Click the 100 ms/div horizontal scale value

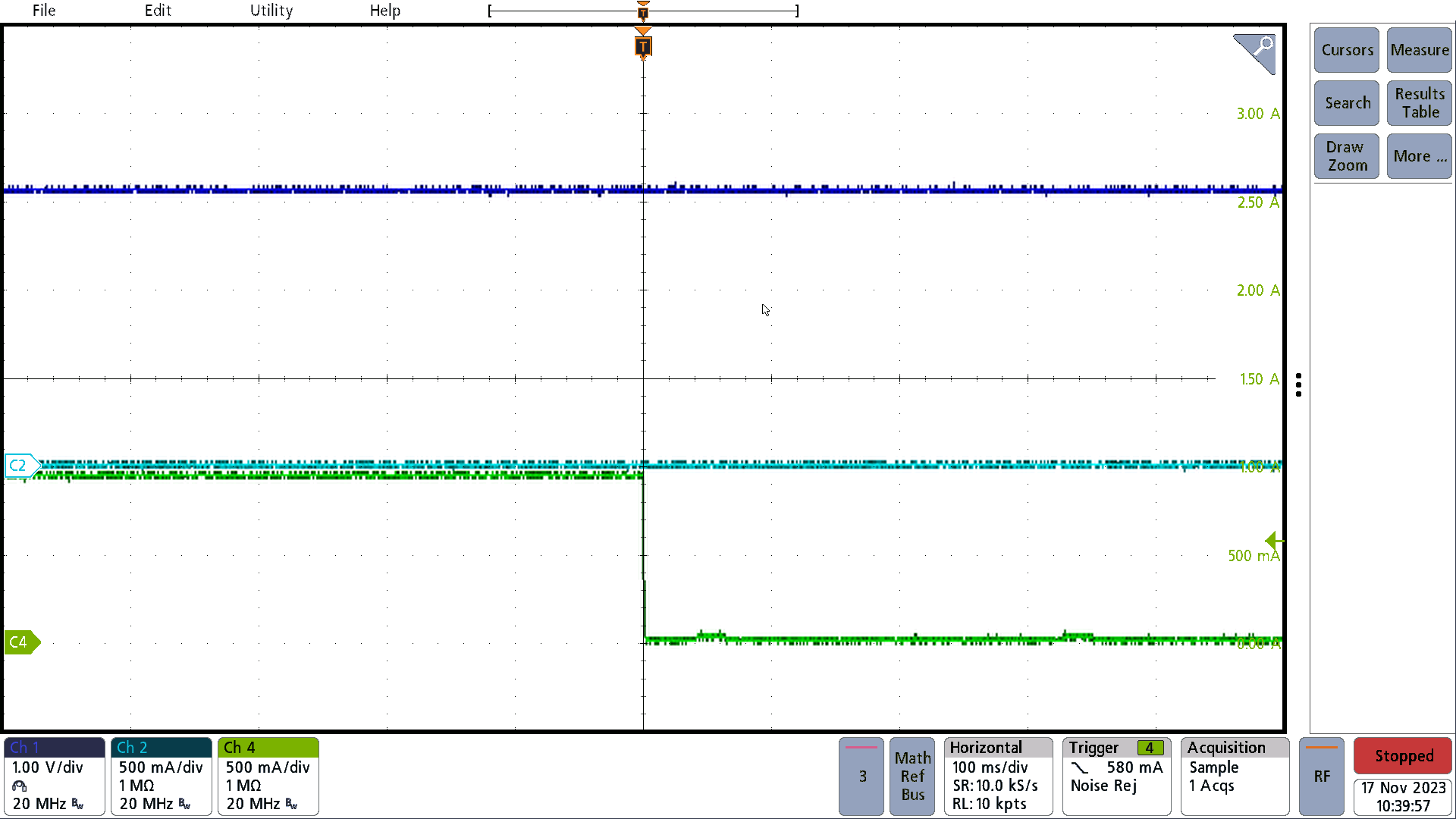click(990, 767)
